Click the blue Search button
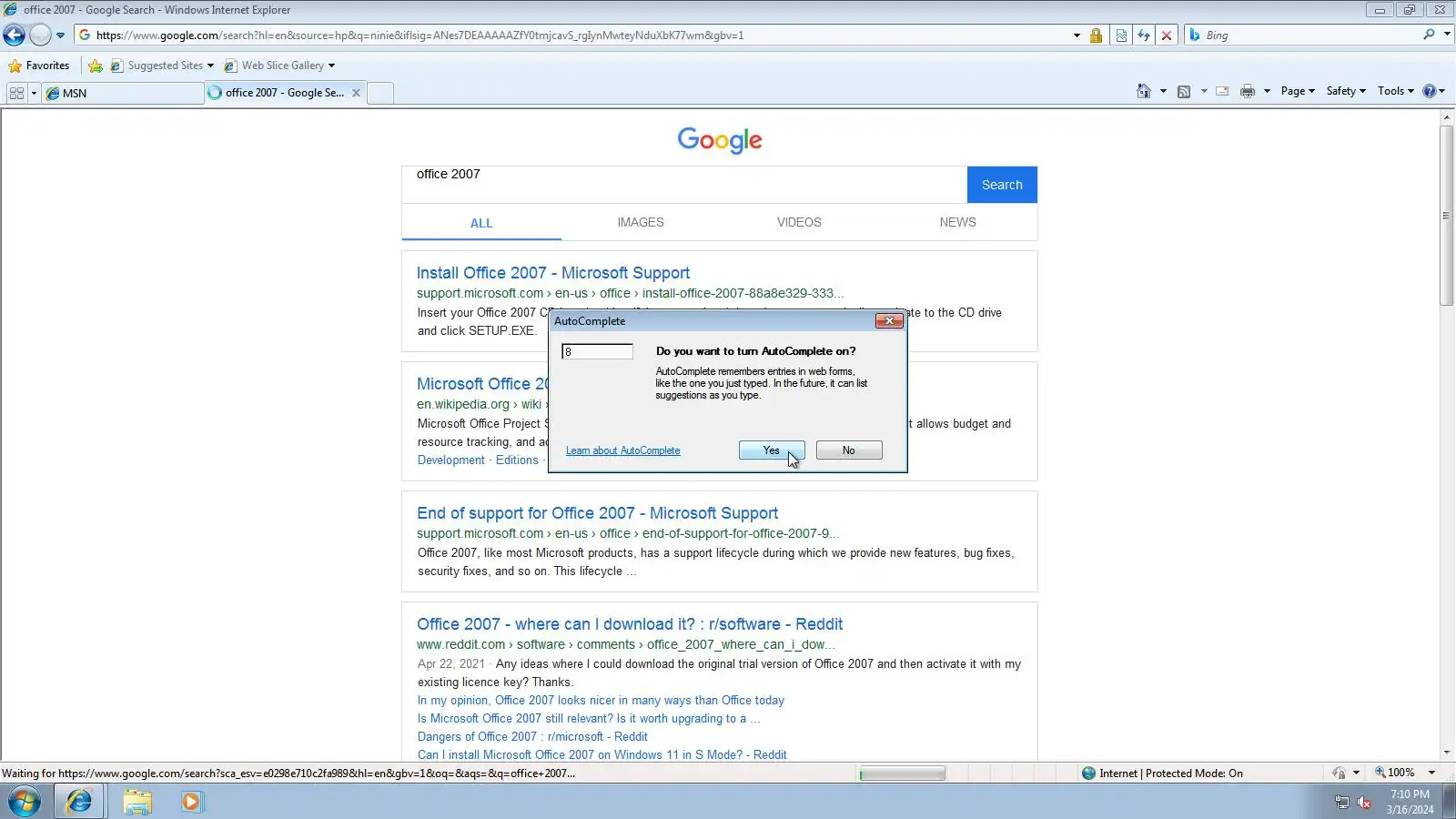This screenshot has height=819, width=1456. (x=1002, y=185)
